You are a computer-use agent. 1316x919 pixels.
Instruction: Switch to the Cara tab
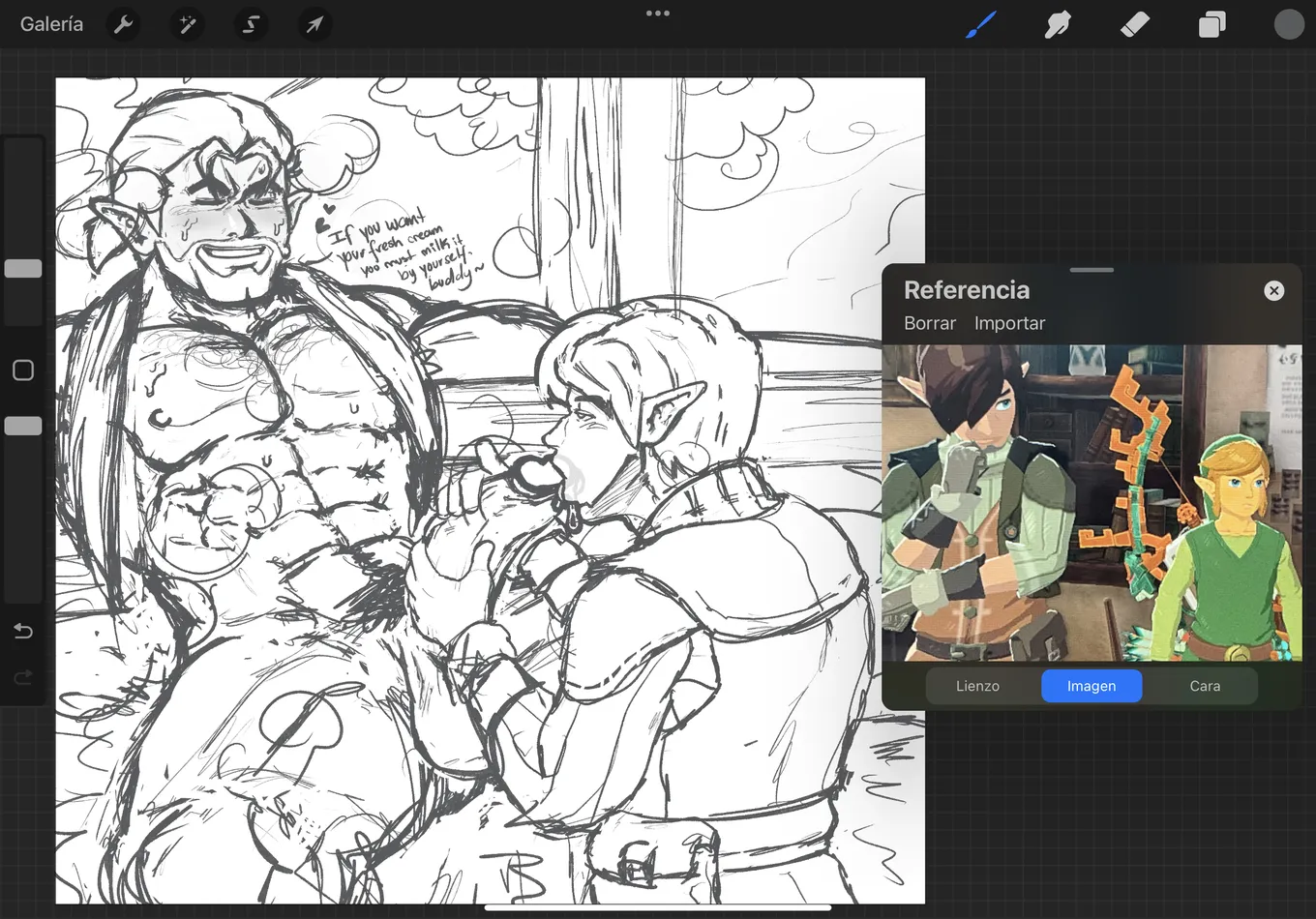click(x=1205, y=686)
